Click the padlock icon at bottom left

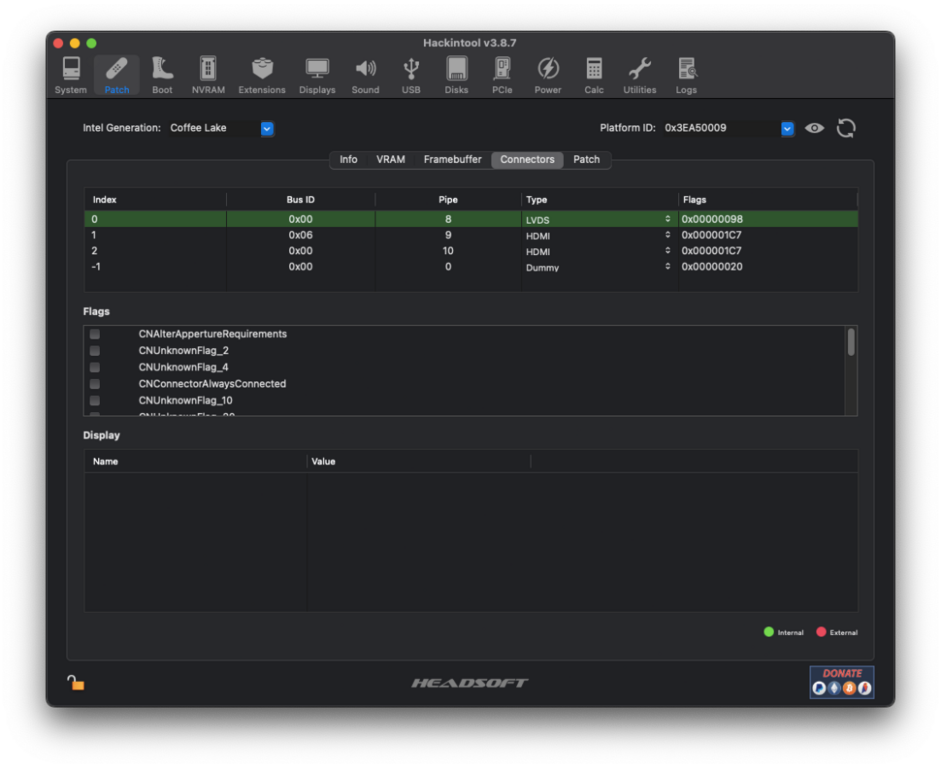(x=75, y=682)
